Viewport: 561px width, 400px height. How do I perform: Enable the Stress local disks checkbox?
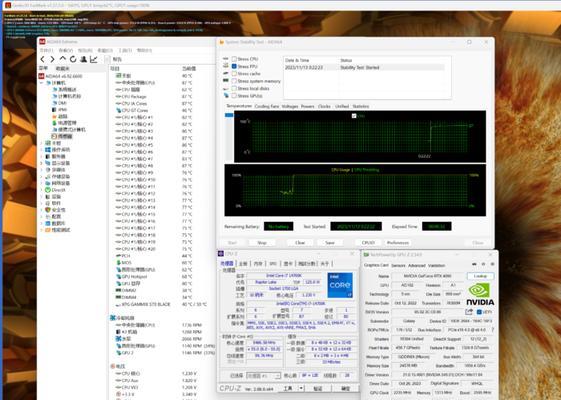[234, 88]
